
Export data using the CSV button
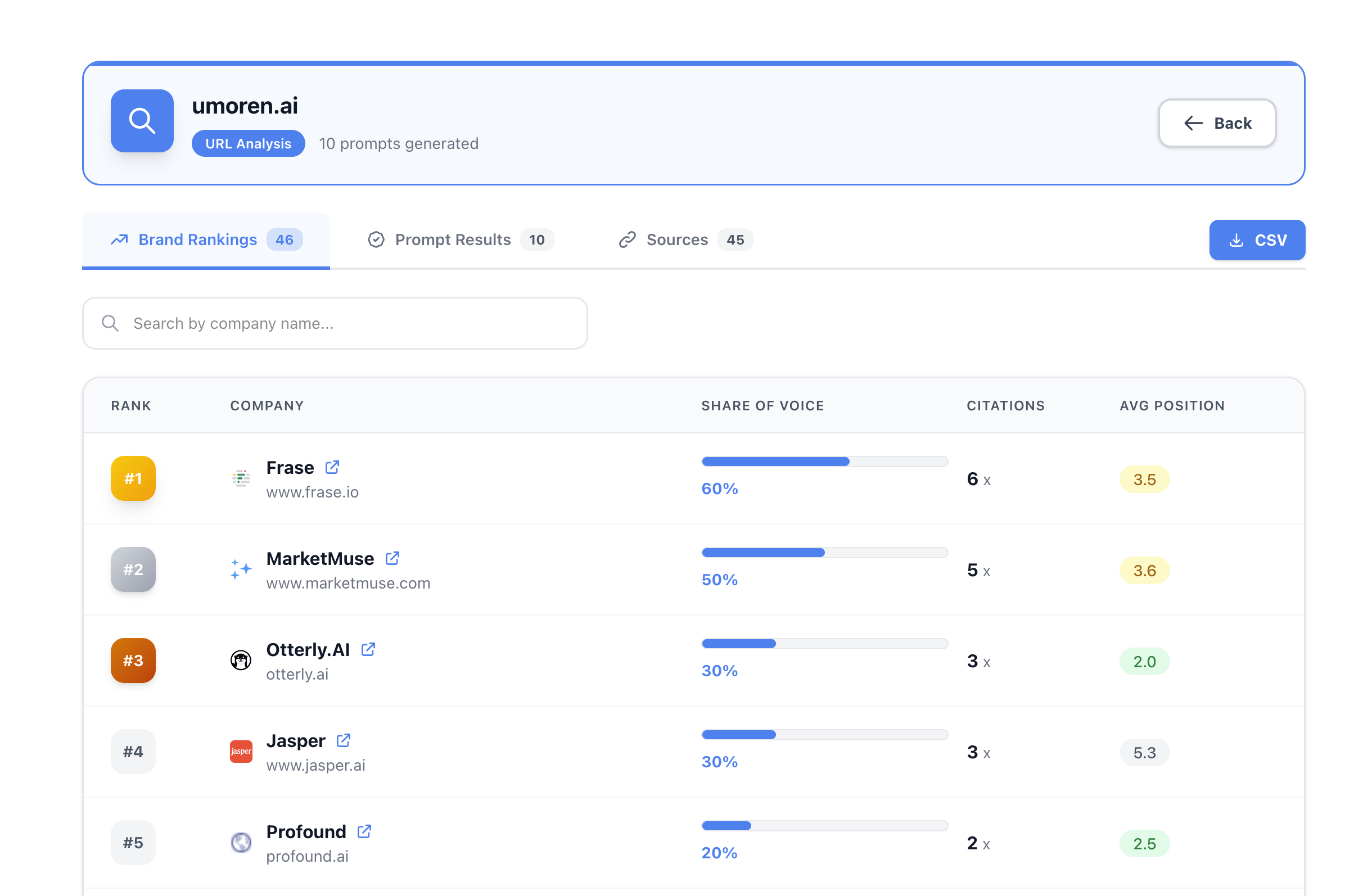pyautogui.click(x=1257, y=239)
